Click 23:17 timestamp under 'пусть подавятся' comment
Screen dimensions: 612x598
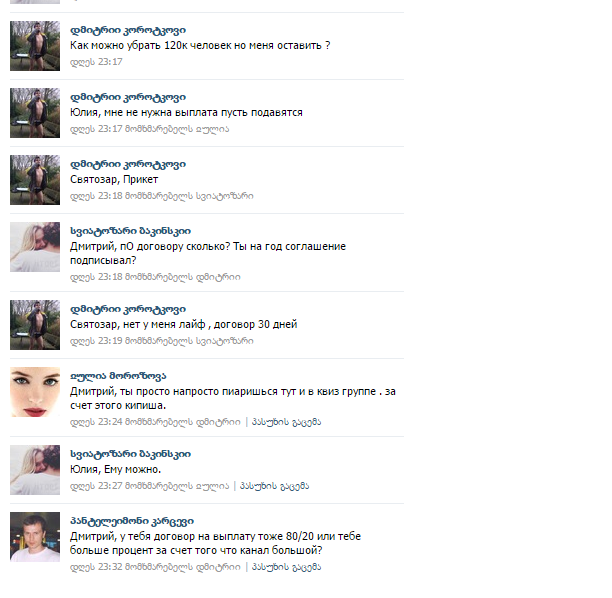click(96, 129)
